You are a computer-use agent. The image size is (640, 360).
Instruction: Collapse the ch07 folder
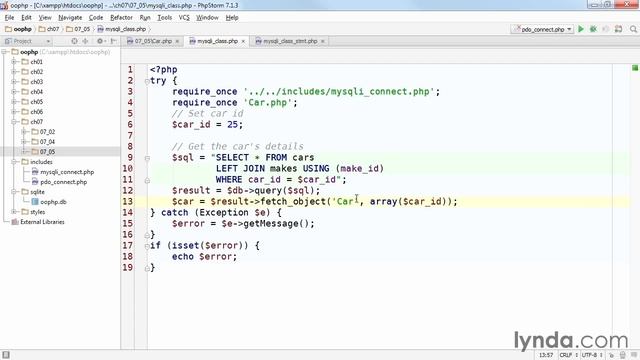tap(14, 122)
